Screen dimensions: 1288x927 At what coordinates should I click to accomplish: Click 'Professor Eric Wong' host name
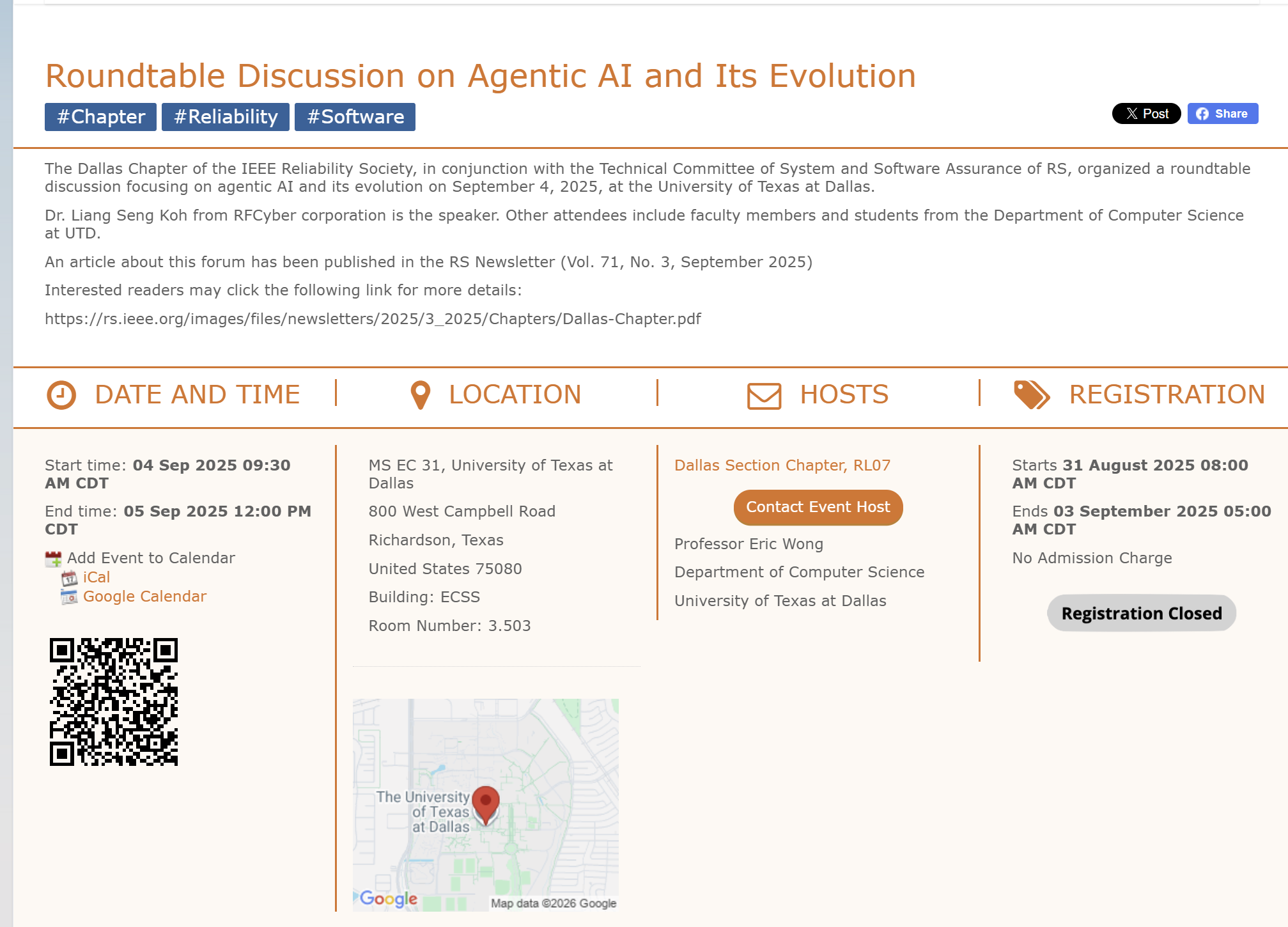pos(749,544)
